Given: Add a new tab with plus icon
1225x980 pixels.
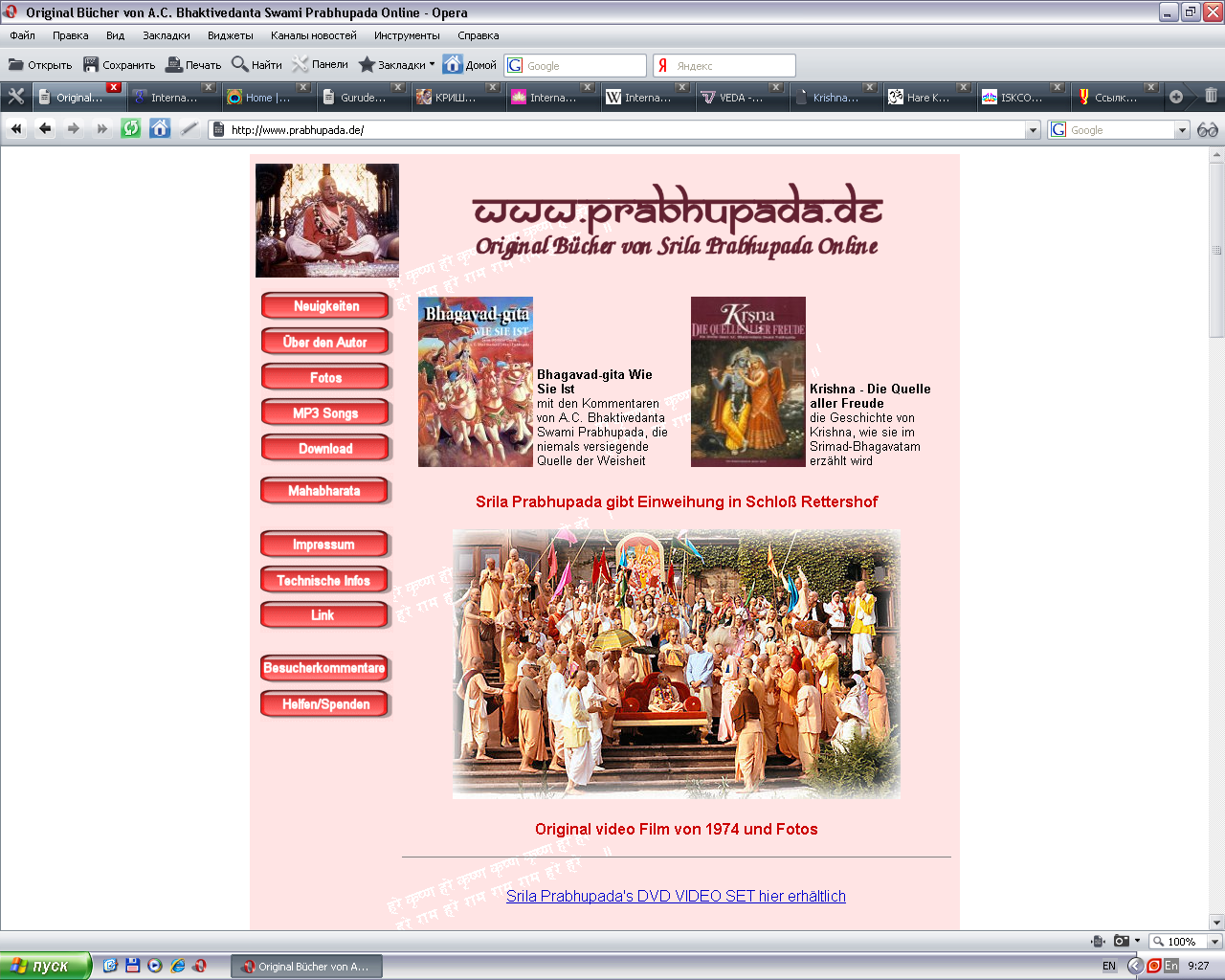Looking at the screenshot, I should (1176, 97).
